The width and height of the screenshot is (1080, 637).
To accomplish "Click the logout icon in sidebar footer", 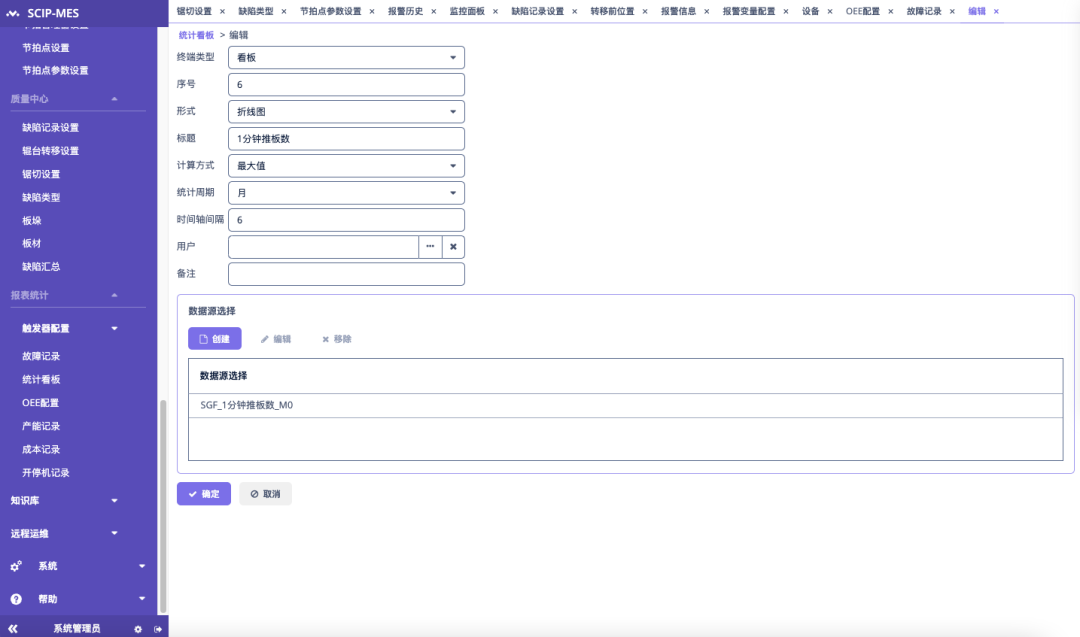I will click(x=158, y=629).
